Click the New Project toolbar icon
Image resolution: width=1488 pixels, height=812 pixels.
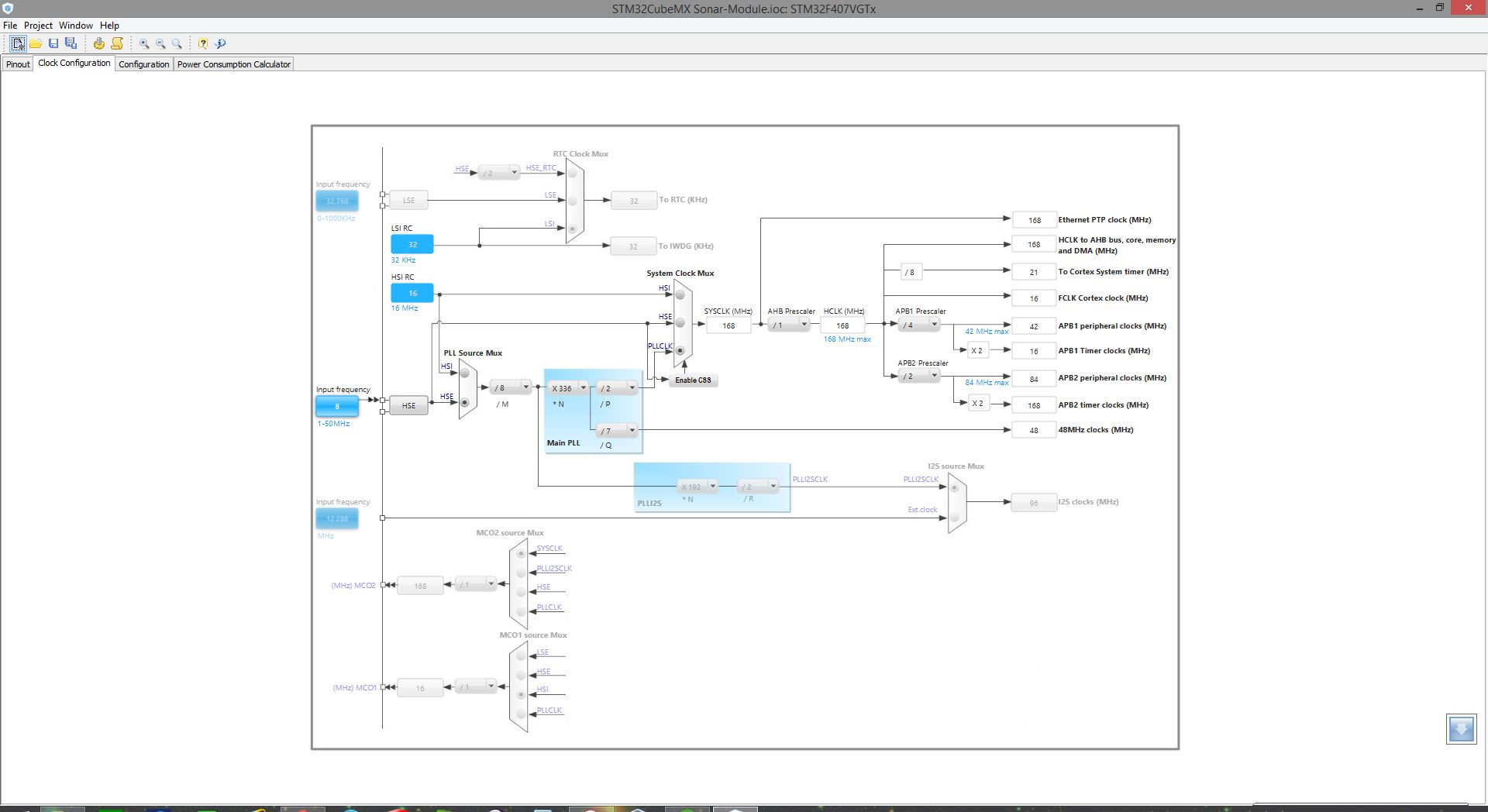18,43
